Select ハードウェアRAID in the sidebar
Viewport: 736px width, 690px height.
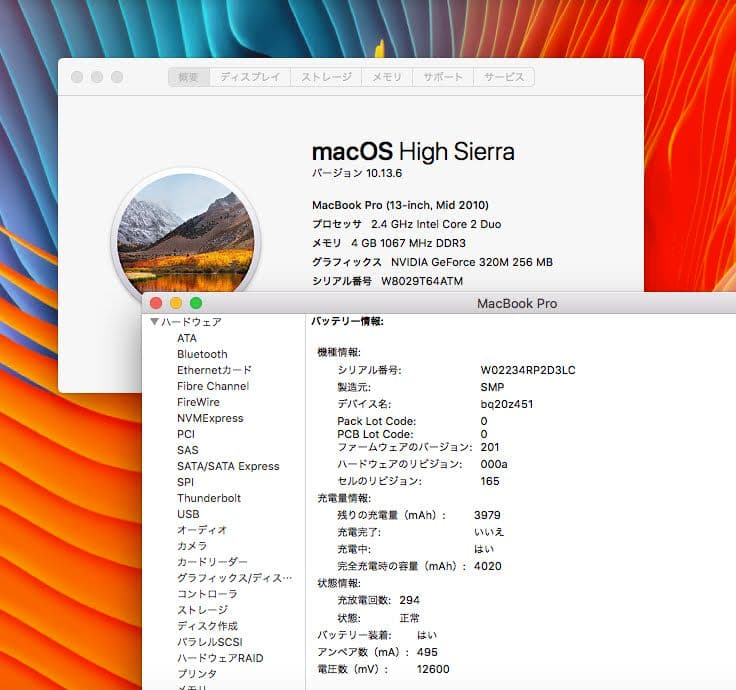pos(220,658)
